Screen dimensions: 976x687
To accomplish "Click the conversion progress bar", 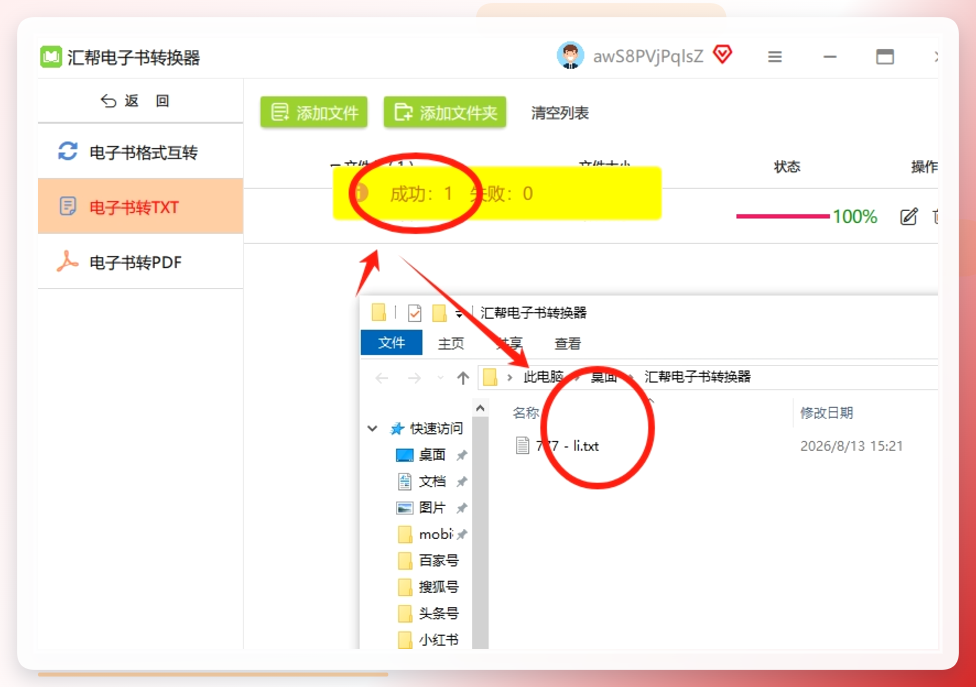I will coord(782,217).
